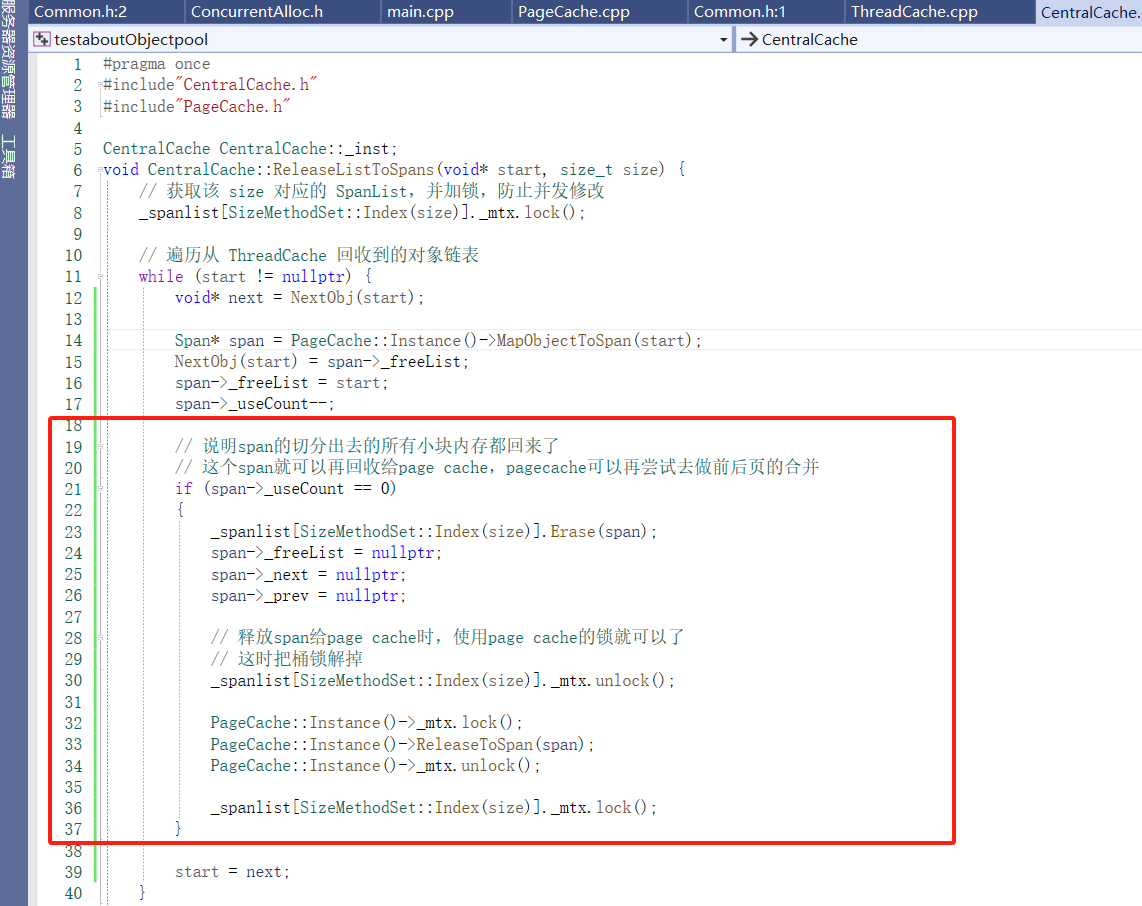Click "start = next;" on line 39

click(x=232, y=872)
